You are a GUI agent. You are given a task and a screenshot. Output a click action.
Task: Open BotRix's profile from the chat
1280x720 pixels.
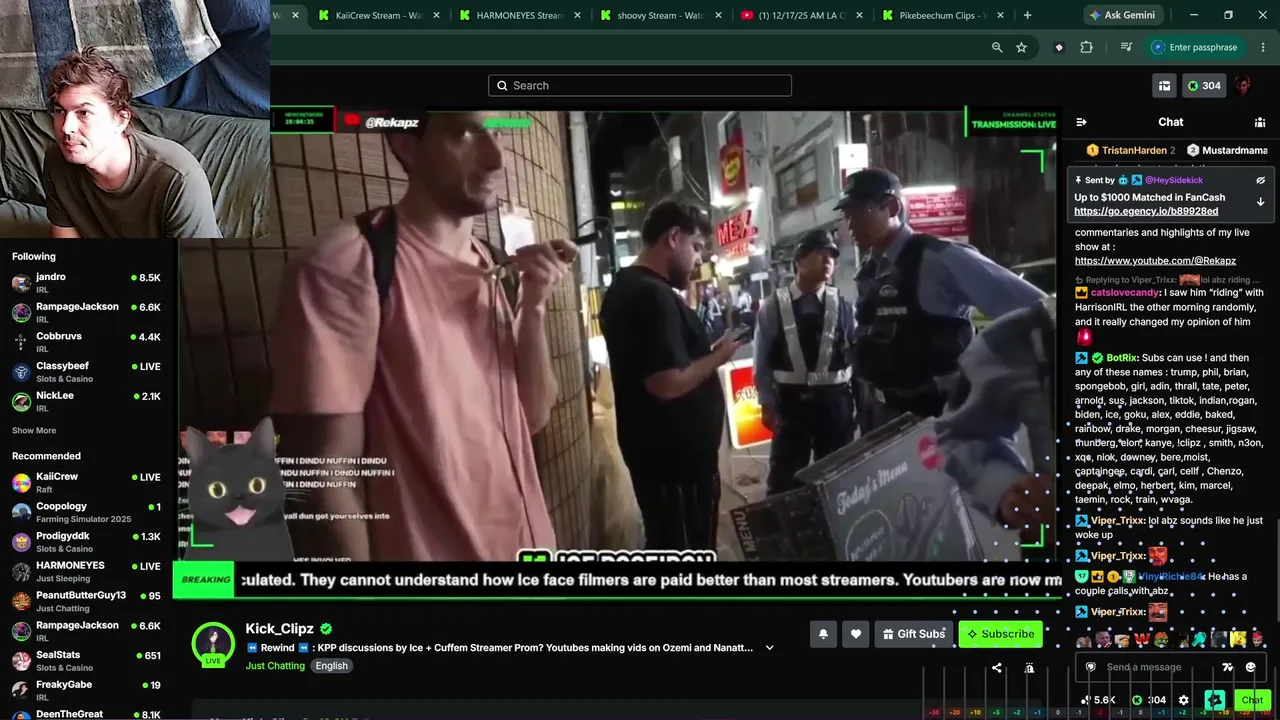coord(1122,357)
